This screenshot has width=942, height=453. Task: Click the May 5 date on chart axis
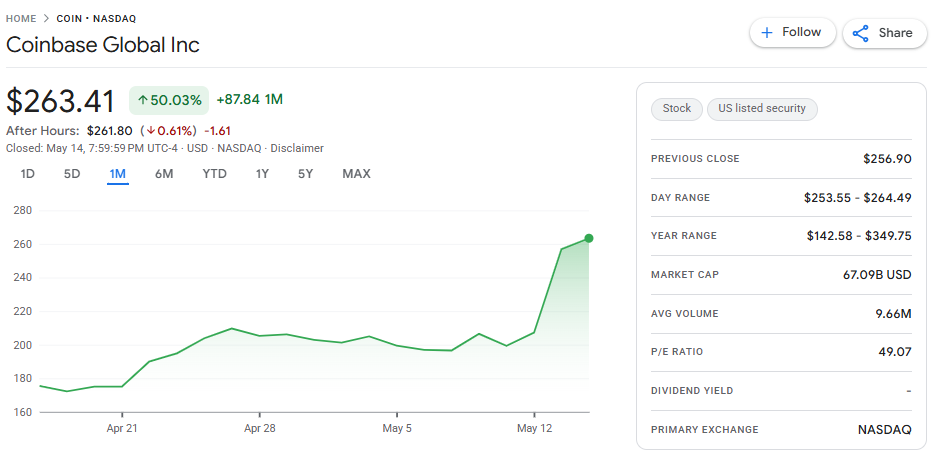pos(397,430)
